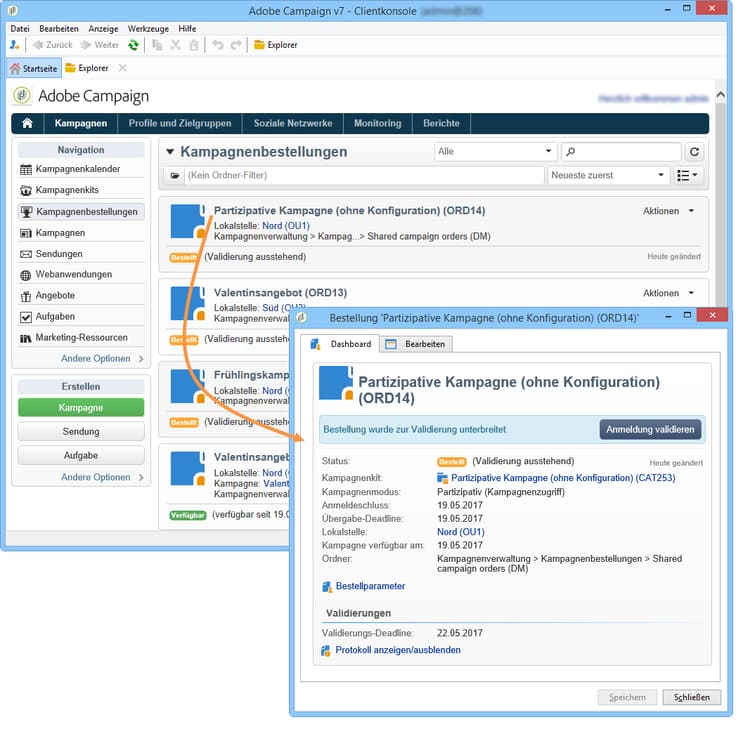
Task: Open Aktionen dropdown for ORD14 order
Action: click(668, 211)
